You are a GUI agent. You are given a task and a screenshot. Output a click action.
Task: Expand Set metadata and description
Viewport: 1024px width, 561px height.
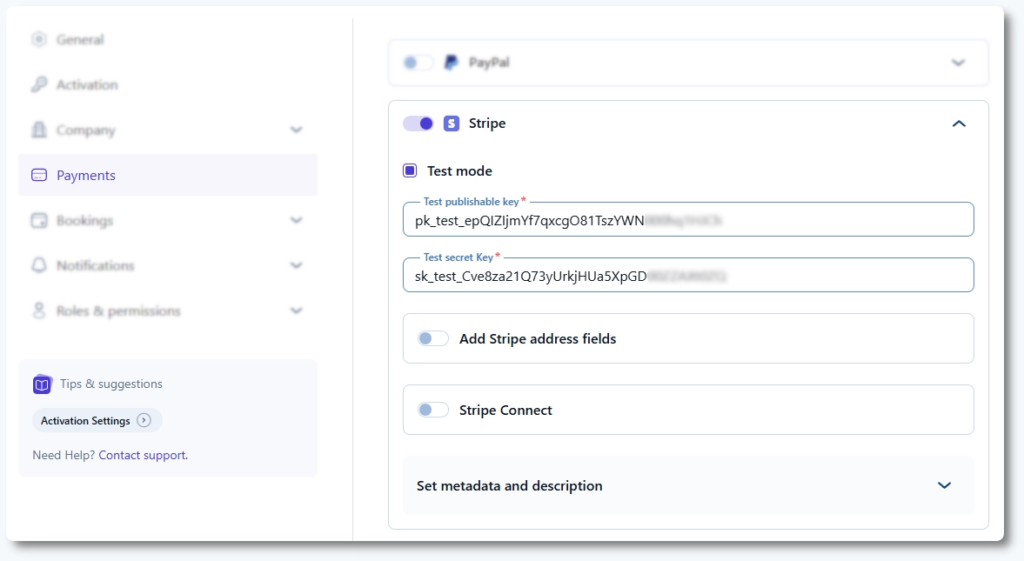(x=944, y=486)
